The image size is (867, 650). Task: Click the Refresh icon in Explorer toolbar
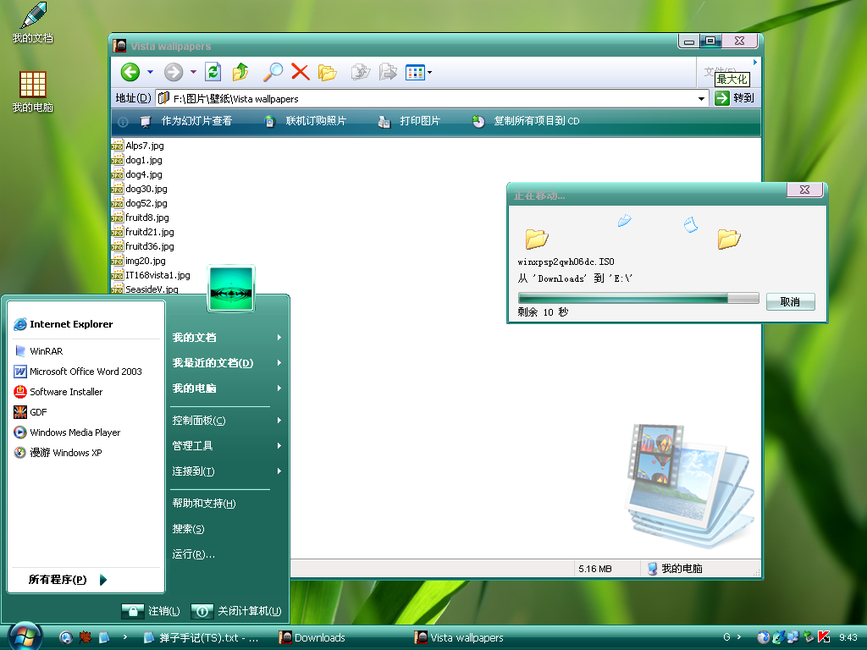click(x=213, y=72)
